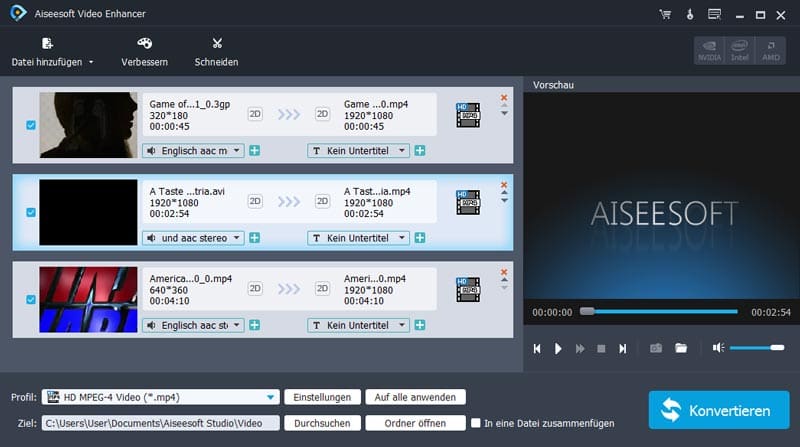Add audio track with plus icon for America video
The width and height of the screenshot is (800, 447).
pos(255,325)
